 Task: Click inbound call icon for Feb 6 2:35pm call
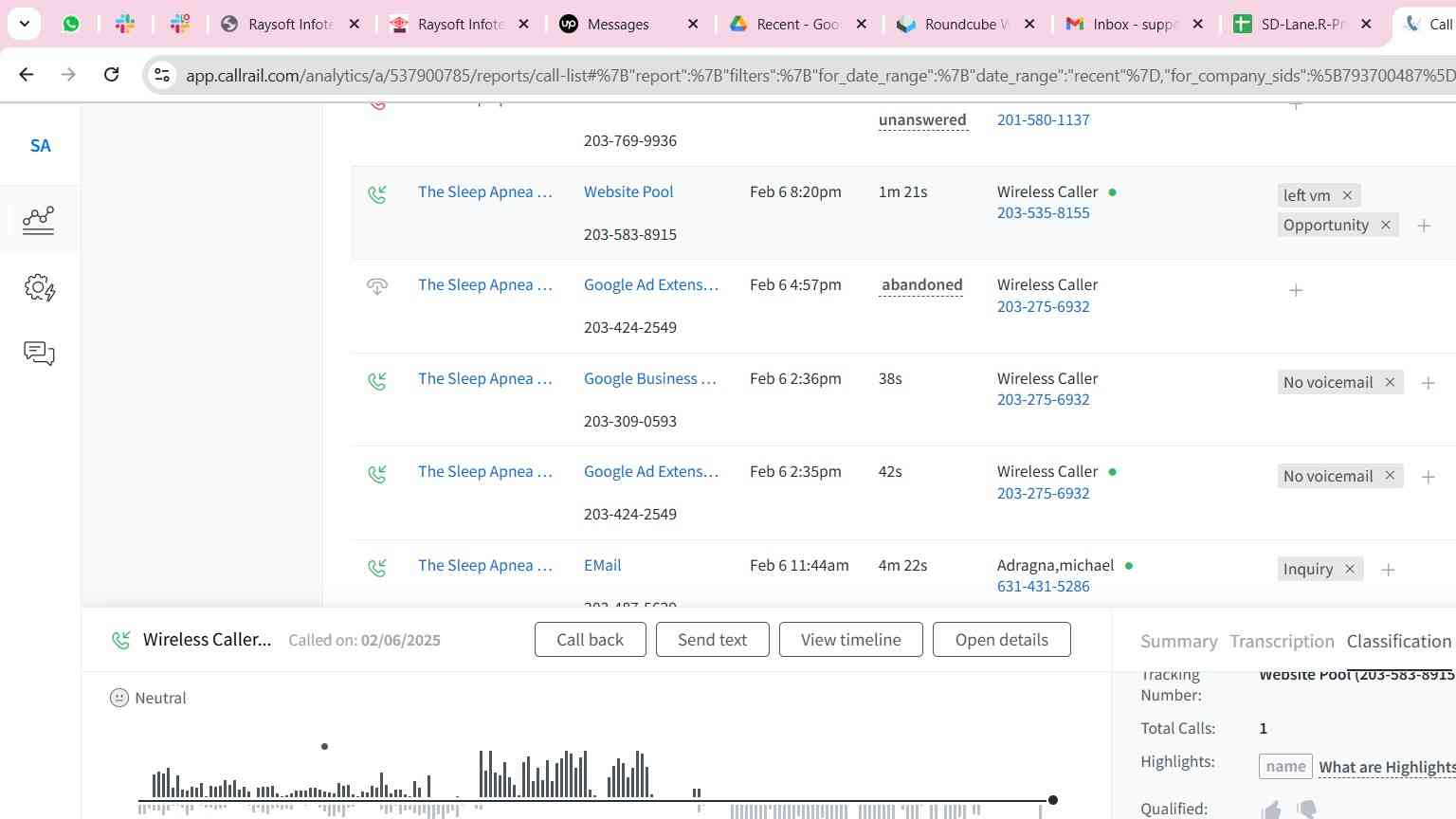coord(377,474)
